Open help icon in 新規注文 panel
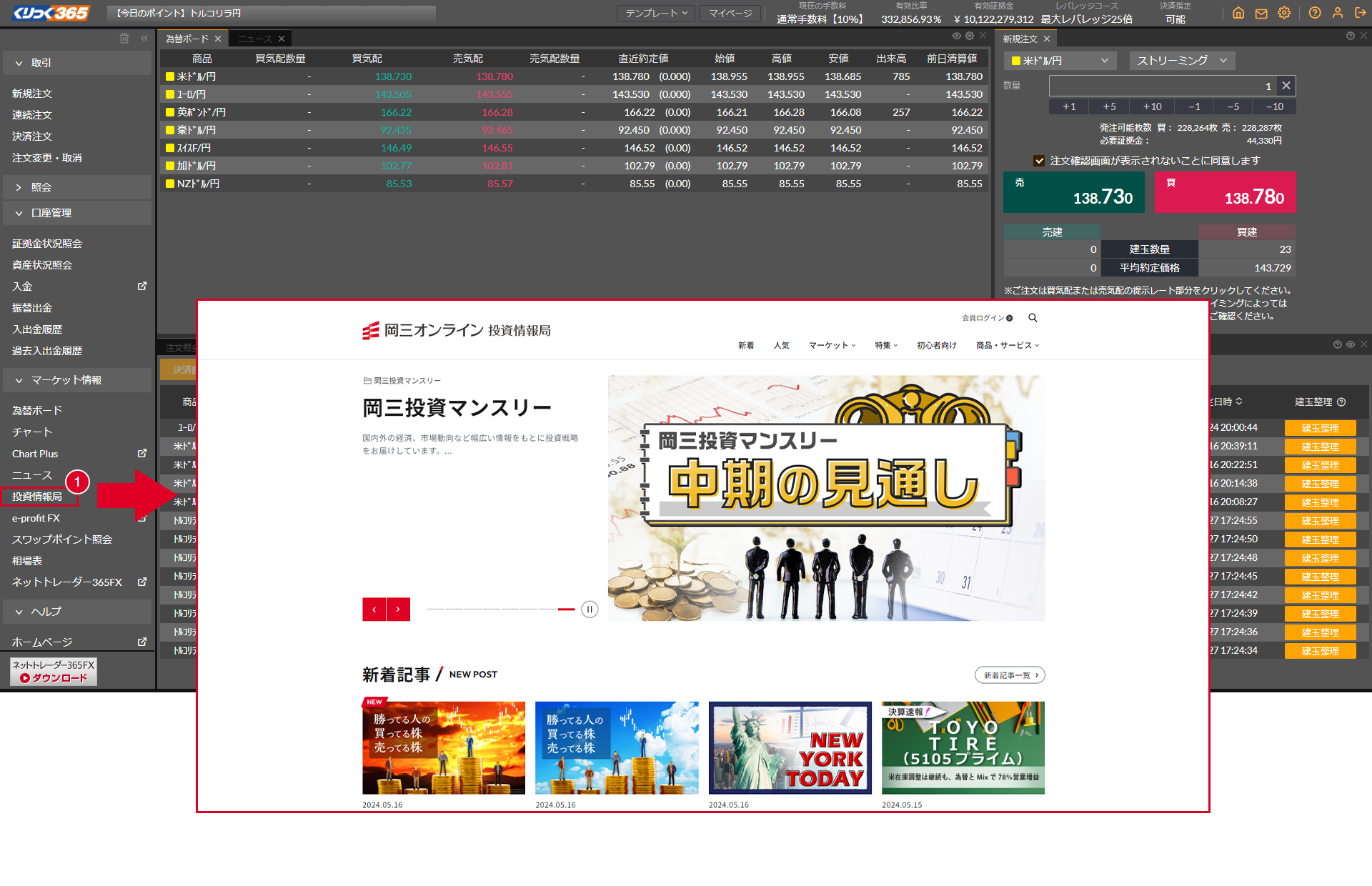Image resolution: width=1372 pixels, height=886 pixels. tap(1350, 36)
